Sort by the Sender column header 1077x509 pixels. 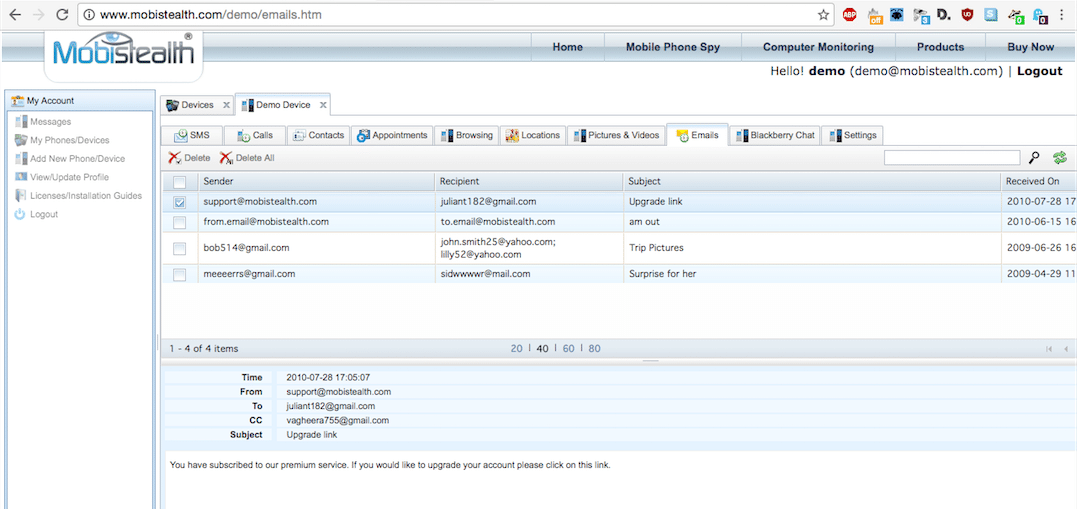click(318, 182)
